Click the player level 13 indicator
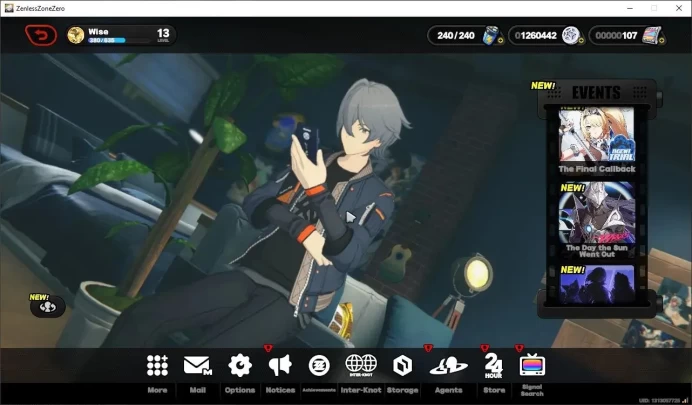This screenshot has width=692, height=405. pyautogui.click(x=163, y=35)
